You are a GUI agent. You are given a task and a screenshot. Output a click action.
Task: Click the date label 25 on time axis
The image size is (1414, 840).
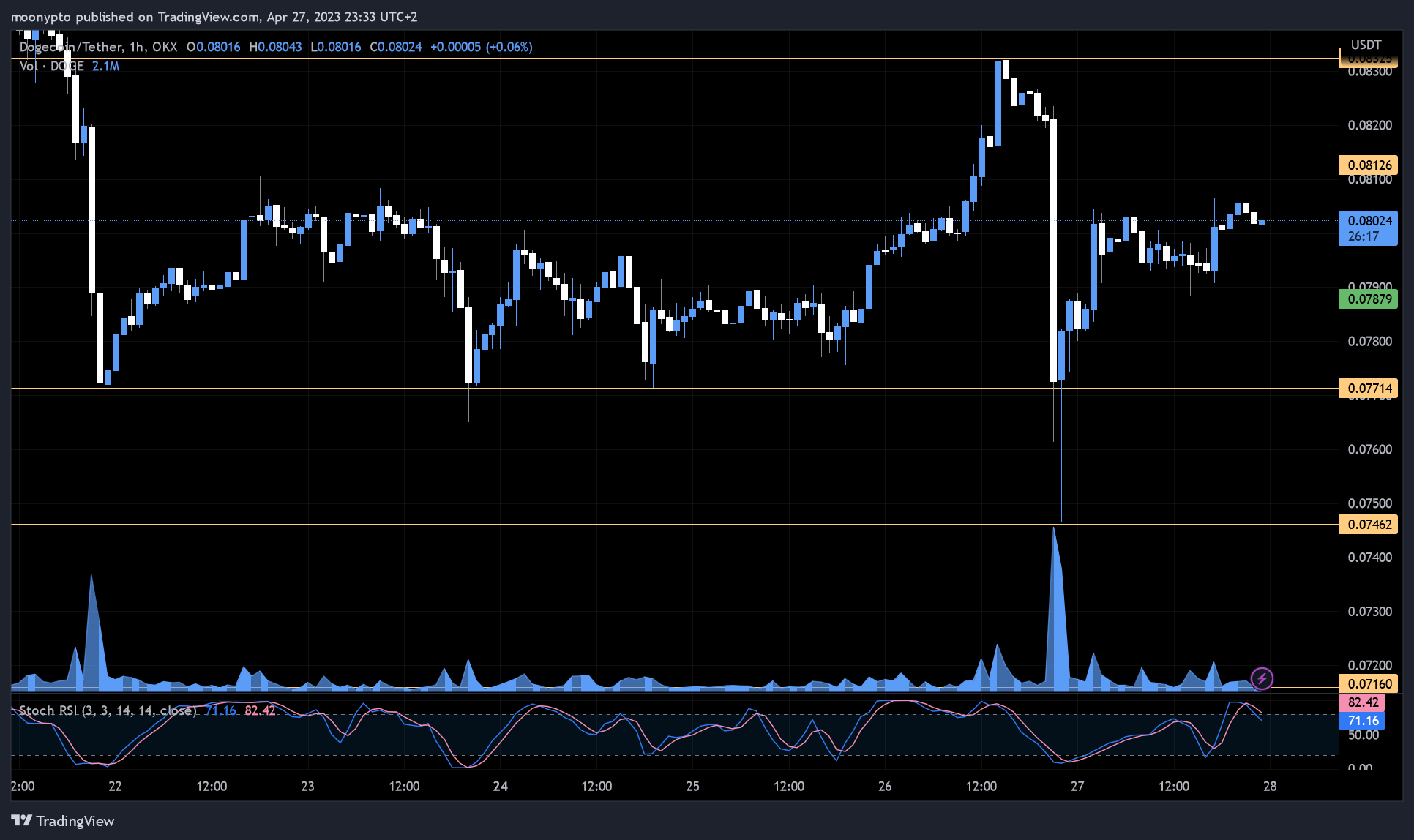692,786
